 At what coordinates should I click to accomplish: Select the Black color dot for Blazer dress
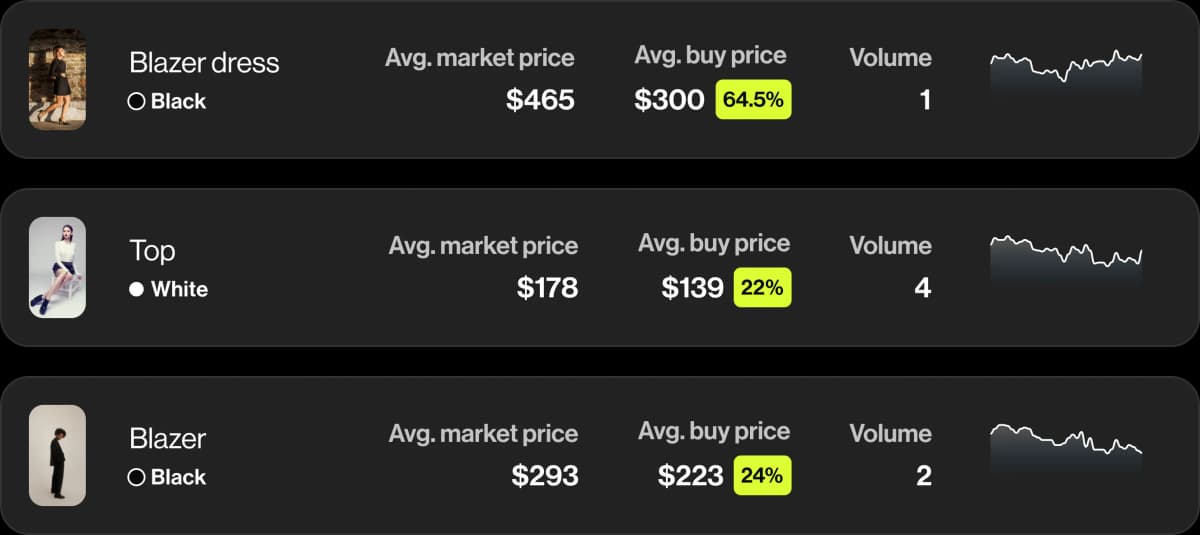click(x=137, y=101)
